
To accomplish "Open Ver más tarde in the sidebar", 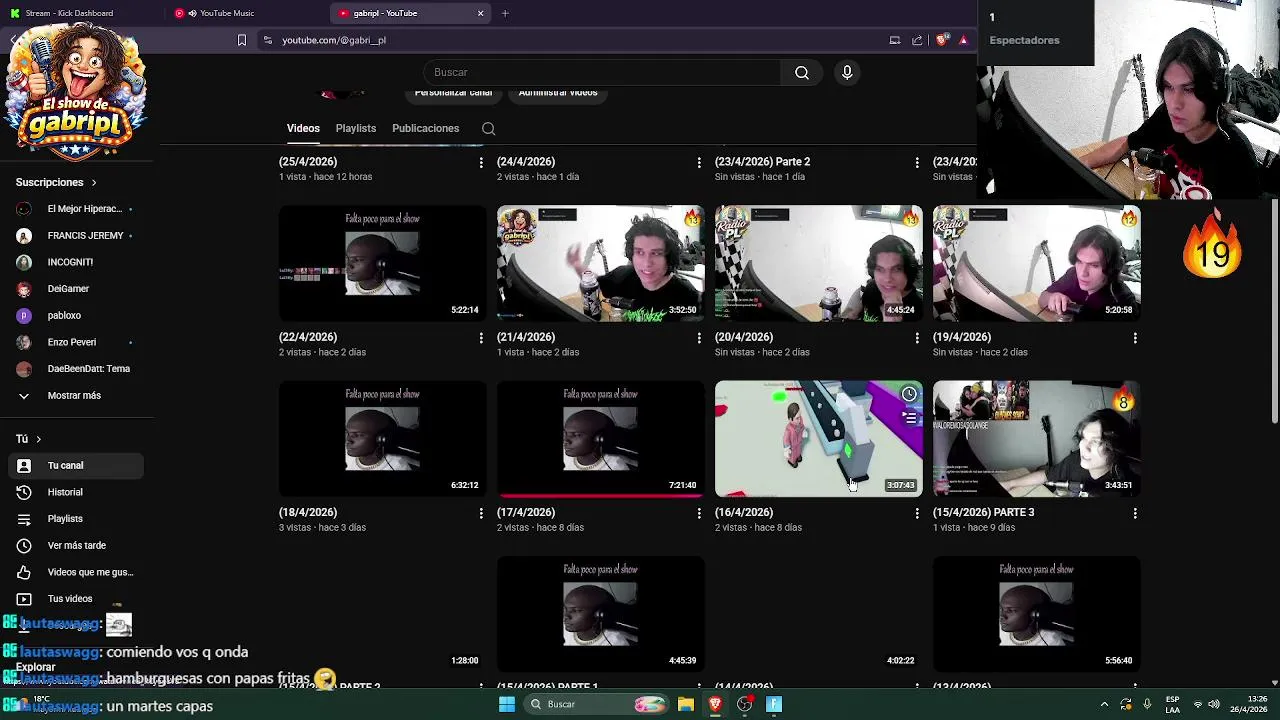I will point(76,545).
